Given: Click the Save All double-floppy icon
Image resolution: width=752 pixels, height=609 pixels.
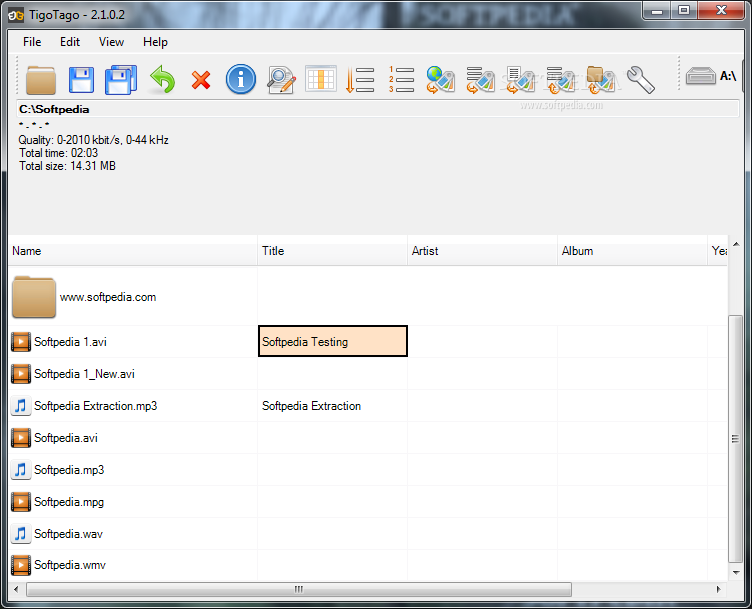Looking at the screenshot, I should [x=121, y=80].
